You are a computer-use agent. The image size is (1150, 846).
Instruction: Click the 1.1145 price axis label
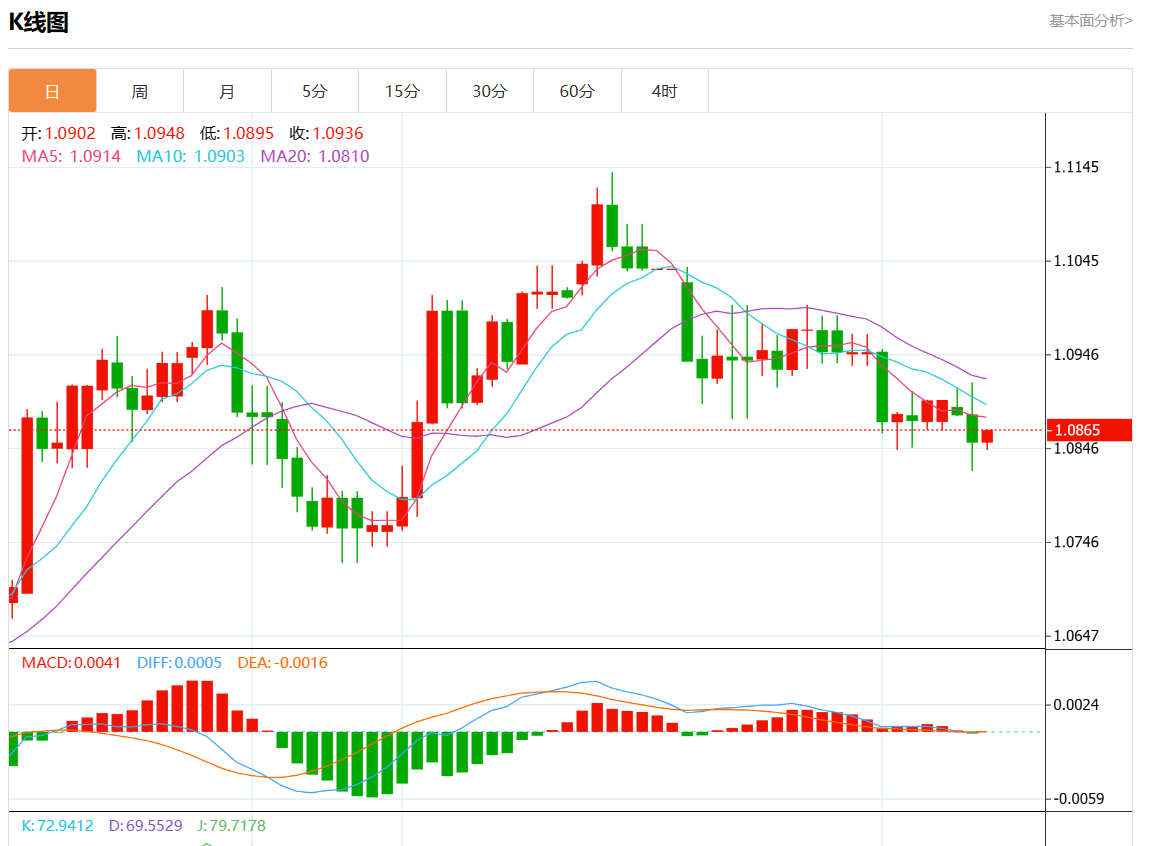1076,167
